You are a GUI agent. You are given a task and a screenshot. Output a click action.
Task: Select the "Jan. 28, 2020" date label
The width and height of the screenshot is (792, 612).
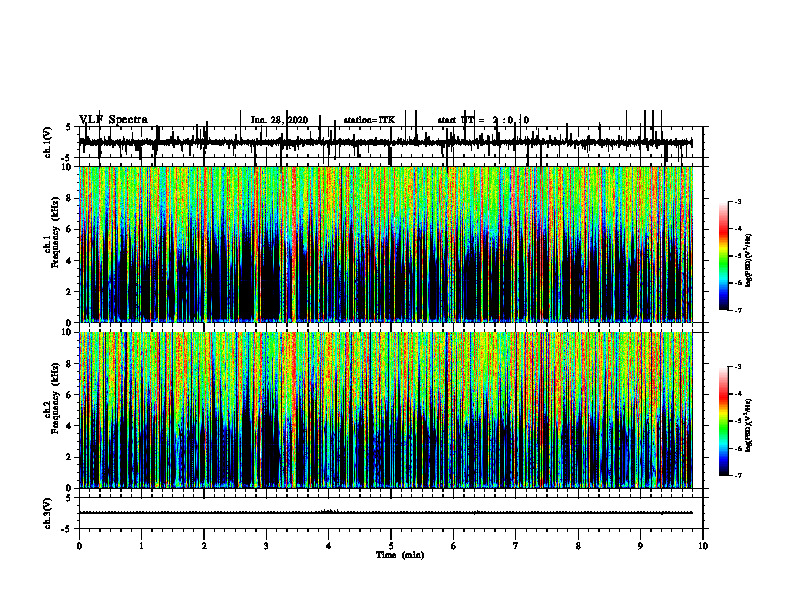[279, 120]
